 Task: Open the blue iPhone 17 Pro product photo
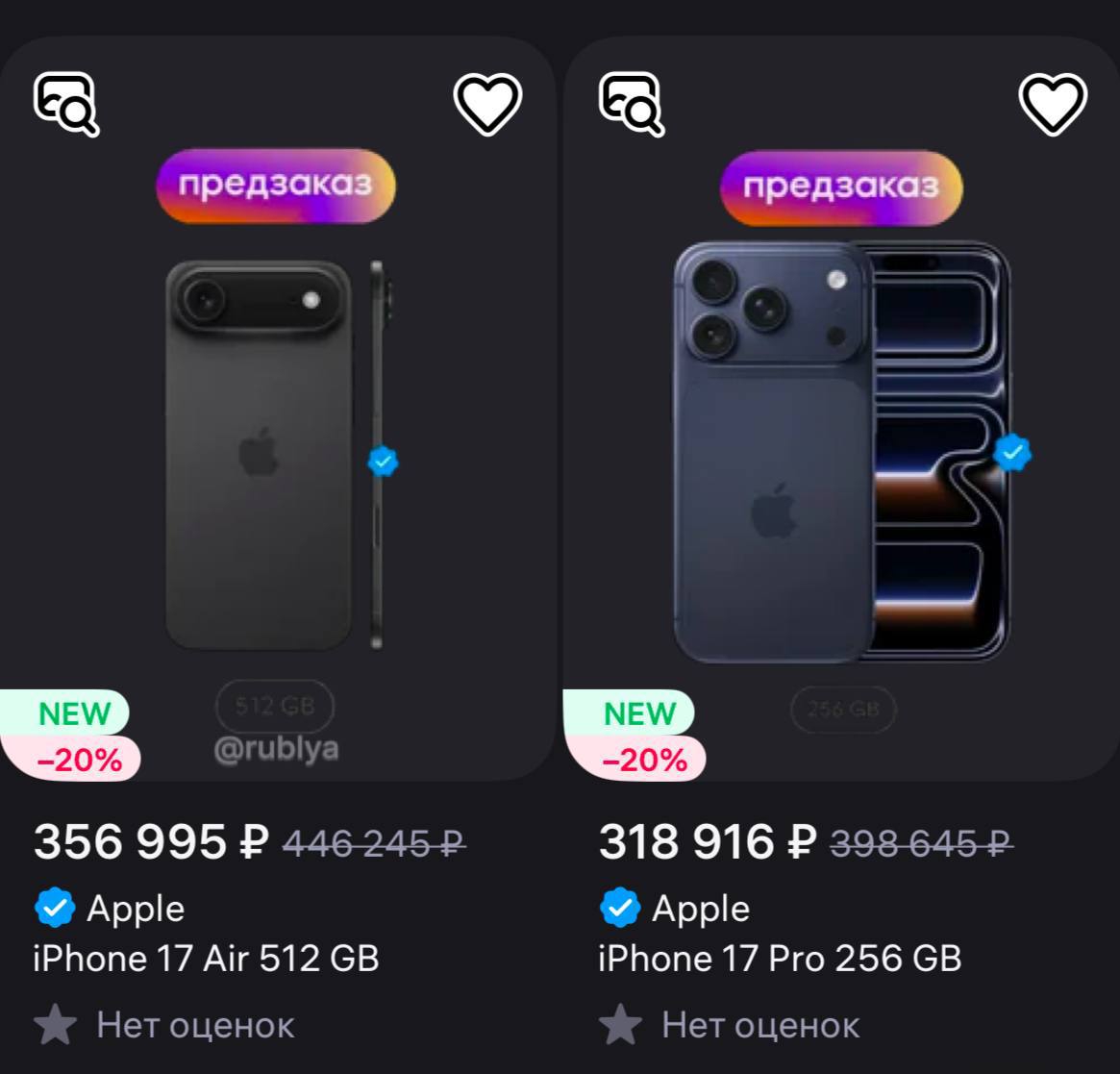click(842, 452)
